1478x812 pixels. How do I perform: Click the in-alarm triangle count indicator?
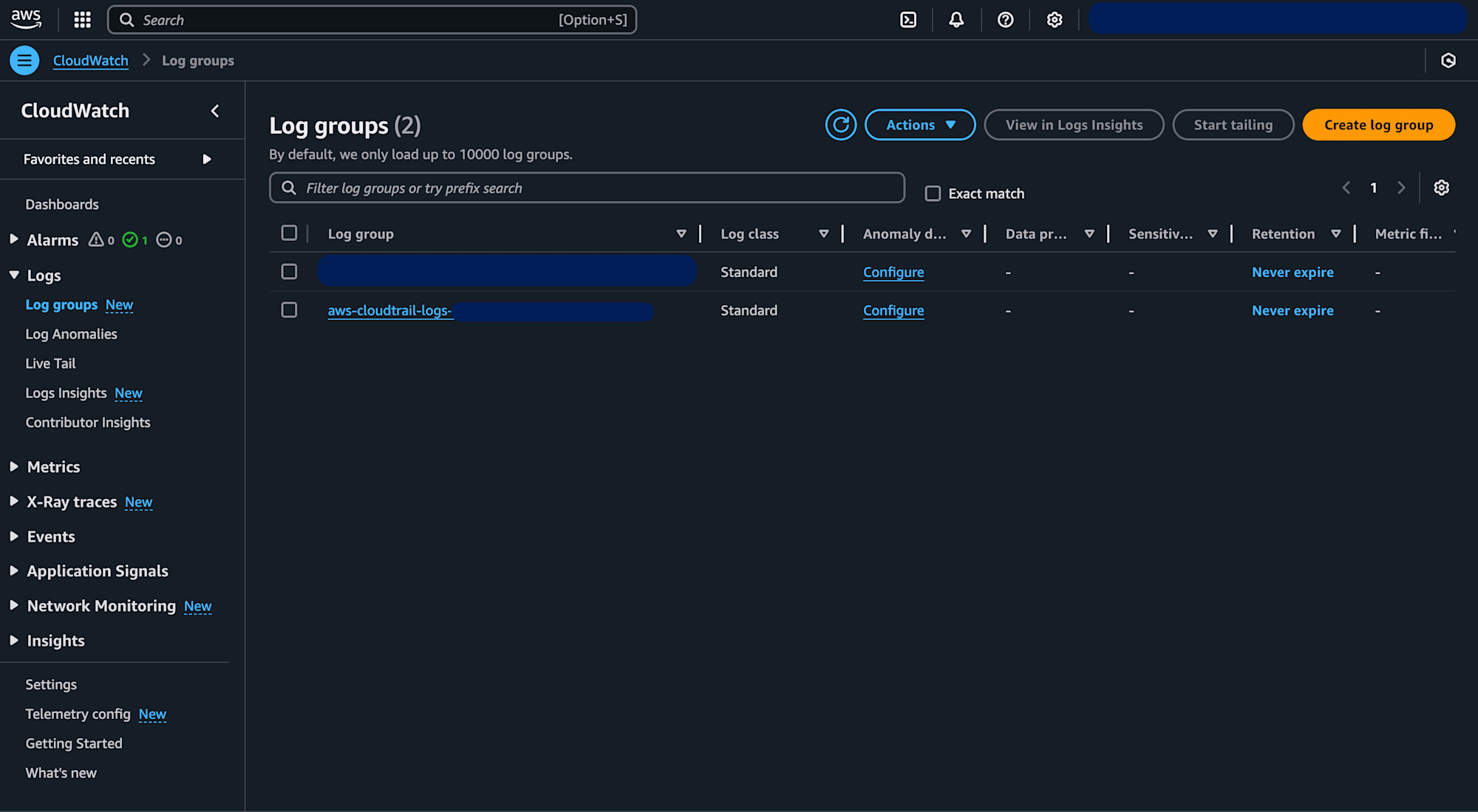pos(101,240)
